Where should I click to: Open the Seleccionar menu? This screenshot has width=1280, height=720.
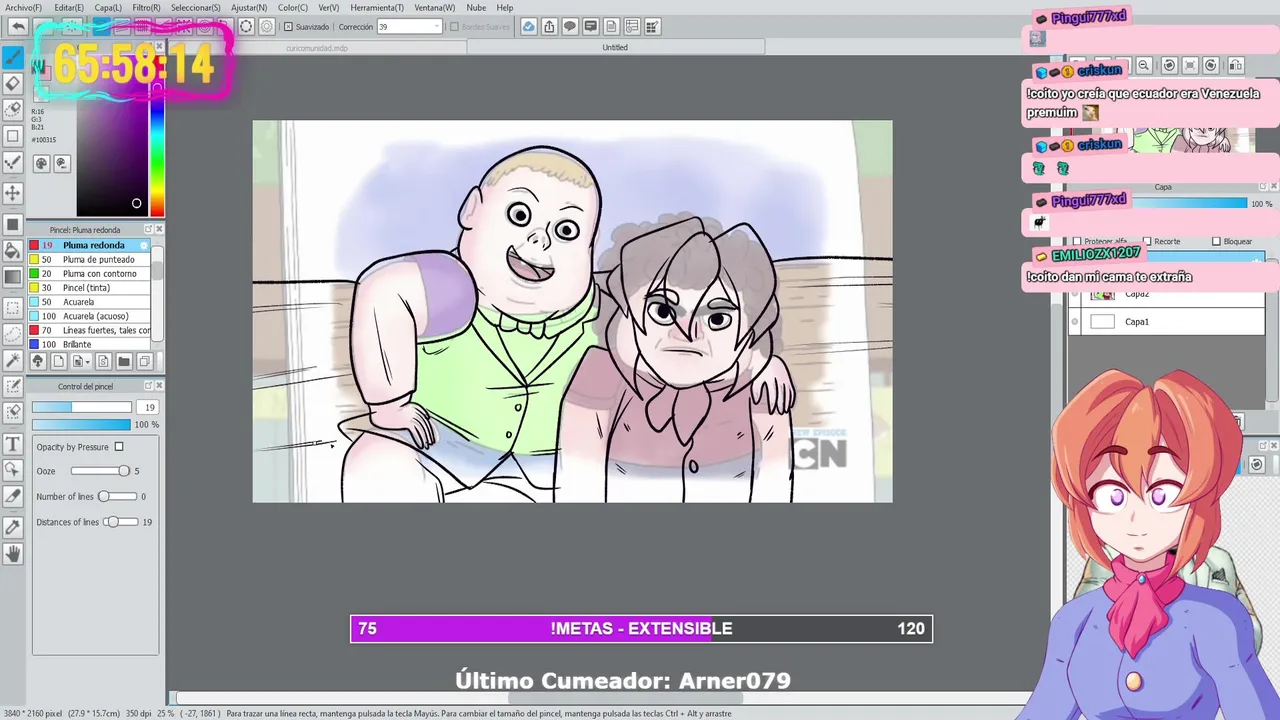(x=195, y=7)
